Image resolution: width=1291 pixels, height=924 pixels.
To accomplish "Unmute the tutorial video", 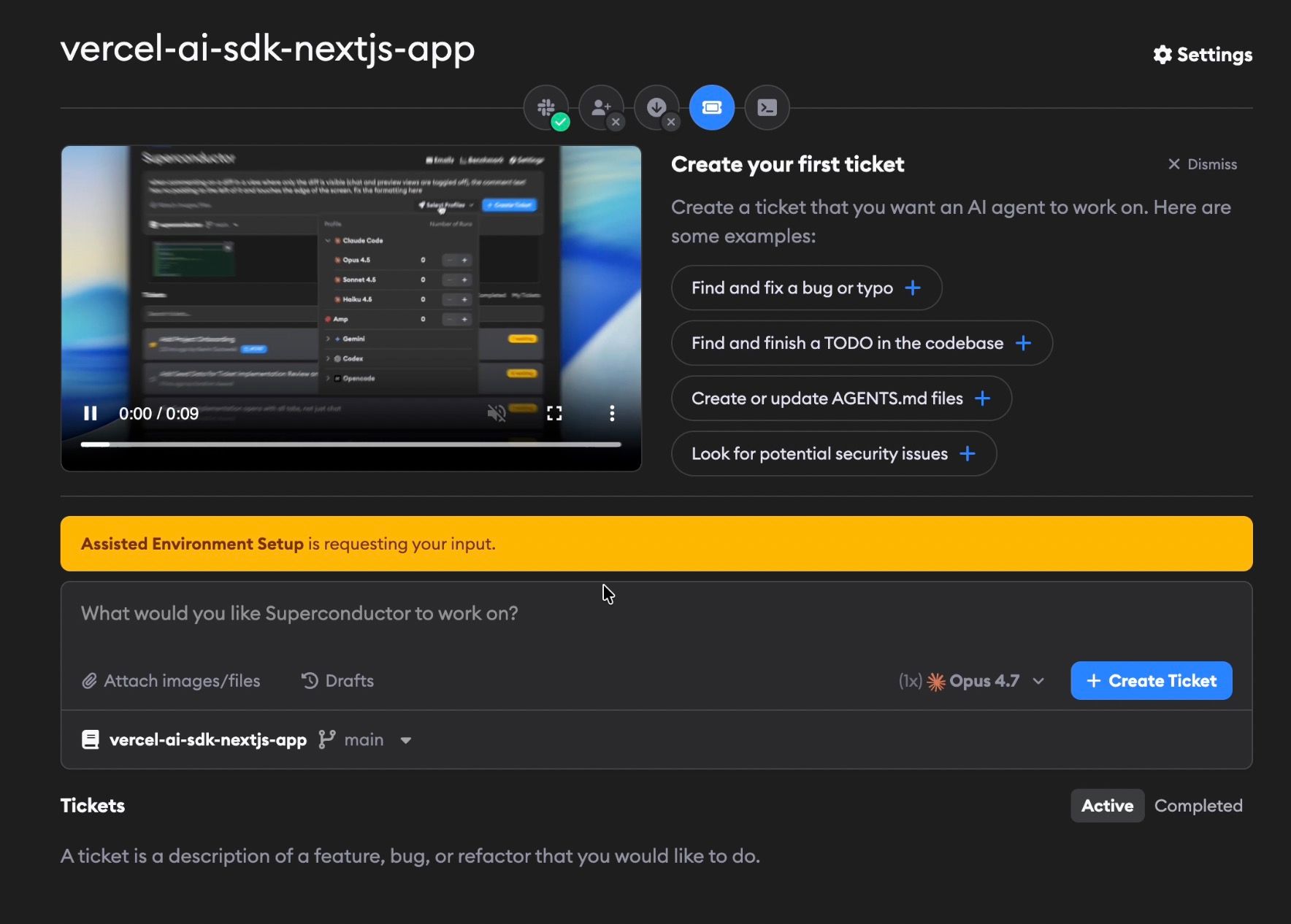I will [x=497, y=414].
